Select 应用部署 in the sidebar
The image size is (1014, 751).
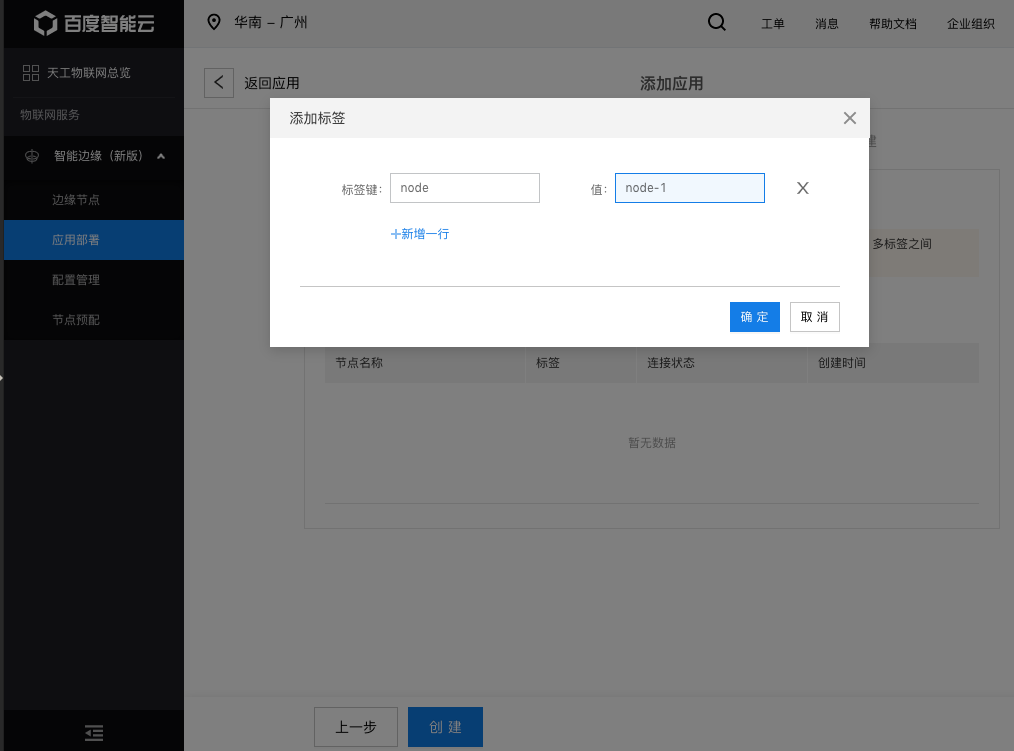pyautogui.click(x=94, y=240)
